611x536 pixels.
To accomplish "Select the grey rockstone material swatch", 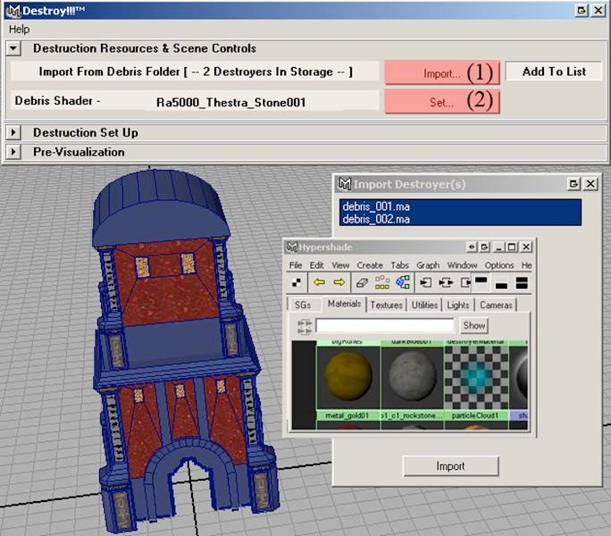I will [412, 375].
